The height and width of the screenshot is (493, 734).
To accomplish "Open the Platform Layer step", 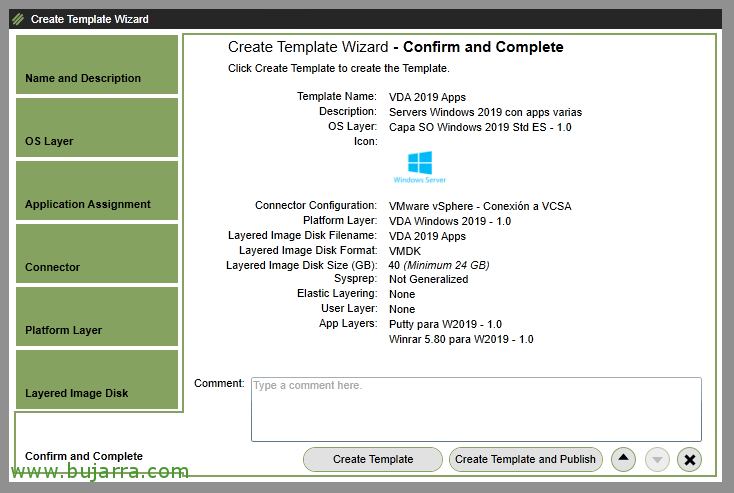I will click(97, 316).
